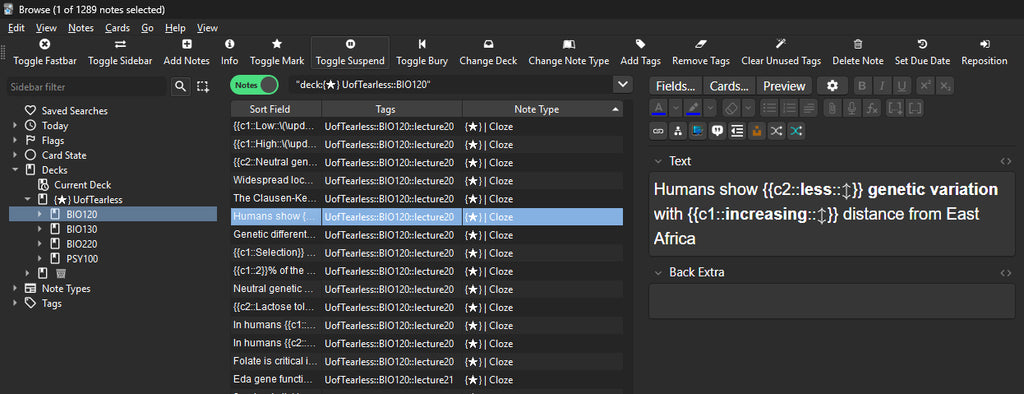The height and width of the screenshot is (394, 1024).
Task: Insert a hyperlink with the link icon
Action: click(658, 131)
